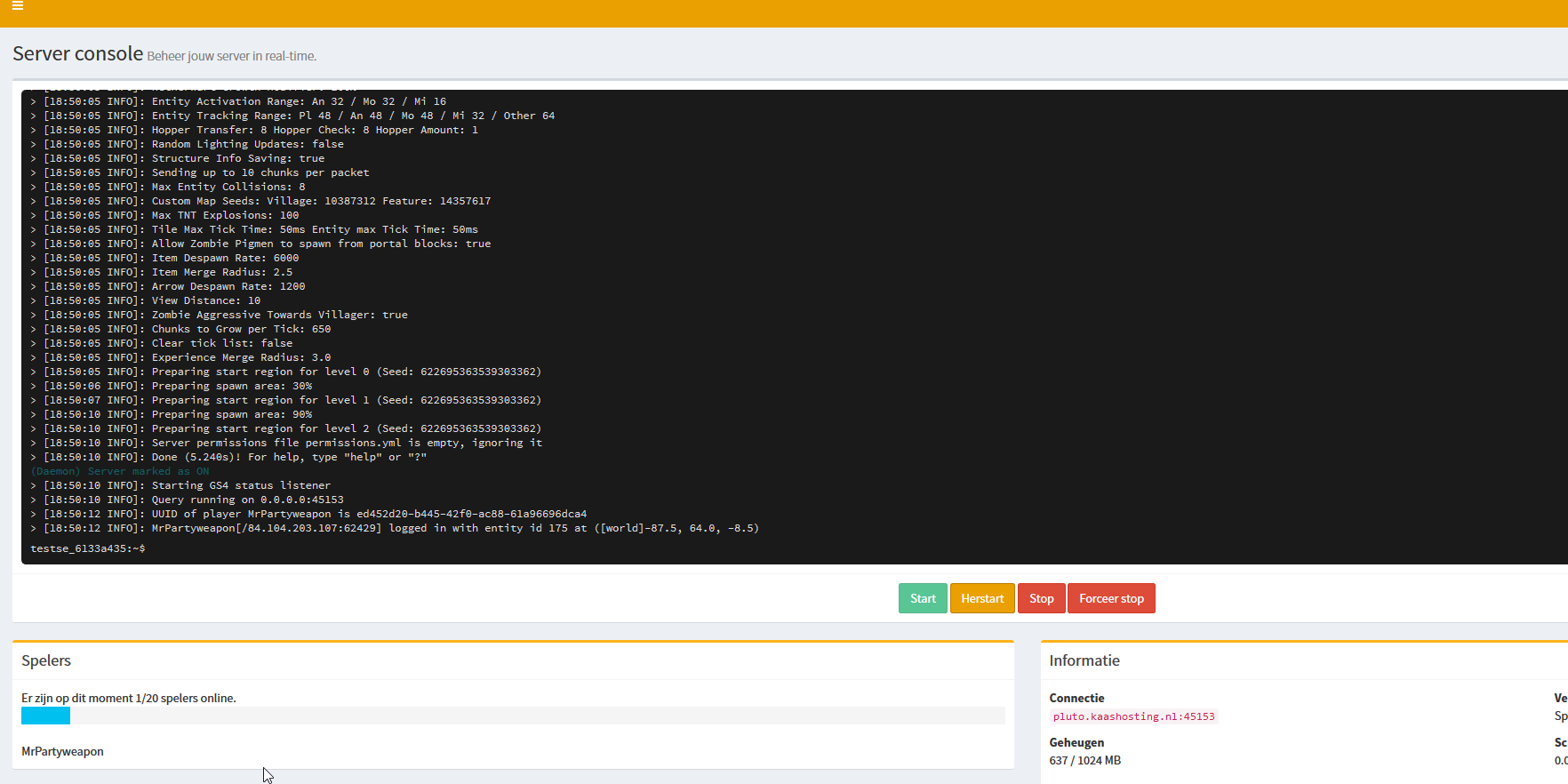Click the Connectie label in Informatie
This screenshot has width=1568, height=784.
click(1076, 698)
